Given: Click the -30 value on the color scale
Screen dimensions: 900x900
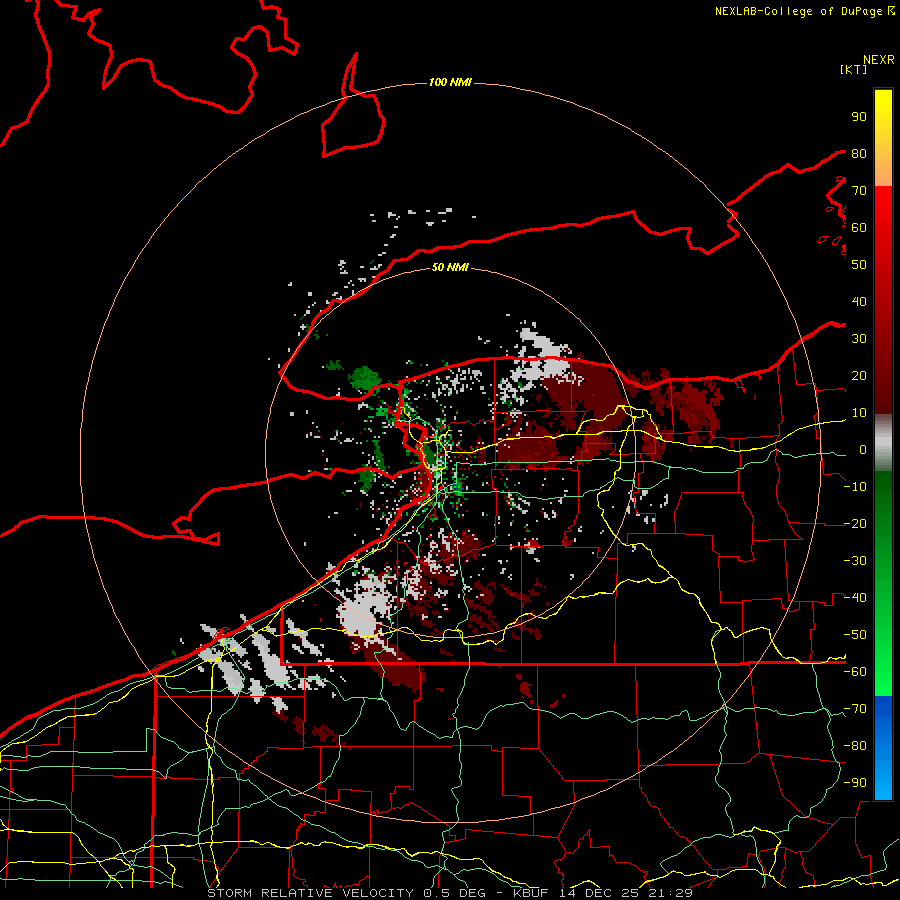Looking at the screenshot, I should pyautogui.click(x=855, y=561).
